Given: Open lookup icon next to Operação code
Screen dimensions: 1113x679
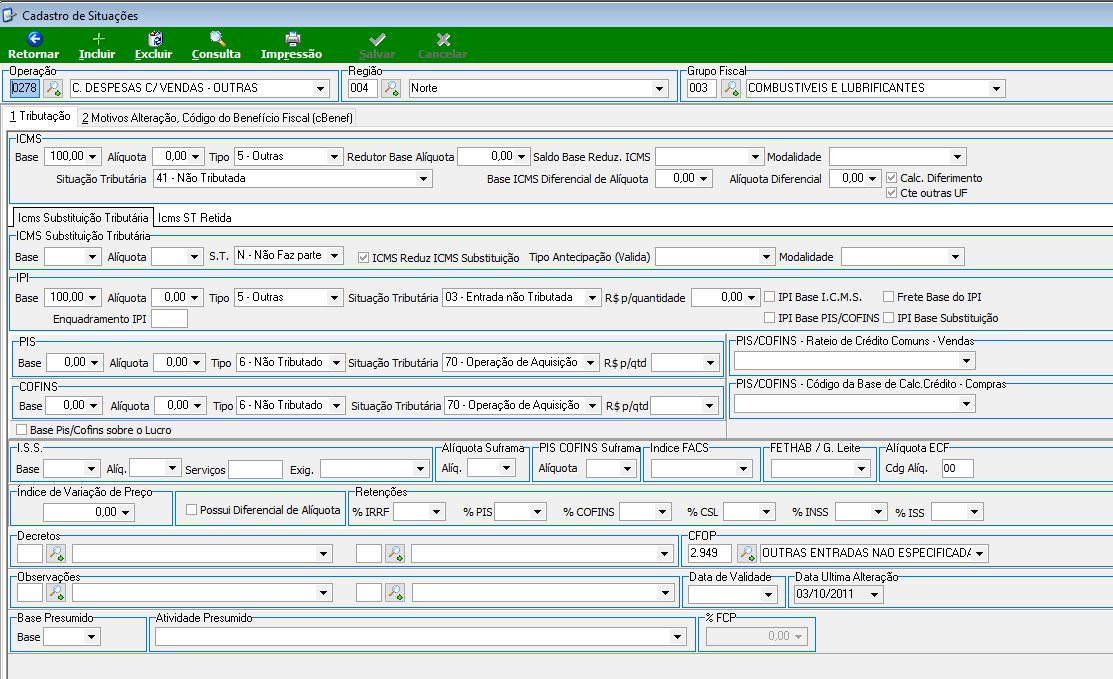Looking at the screenshot, I should click(x=53, y=88).
